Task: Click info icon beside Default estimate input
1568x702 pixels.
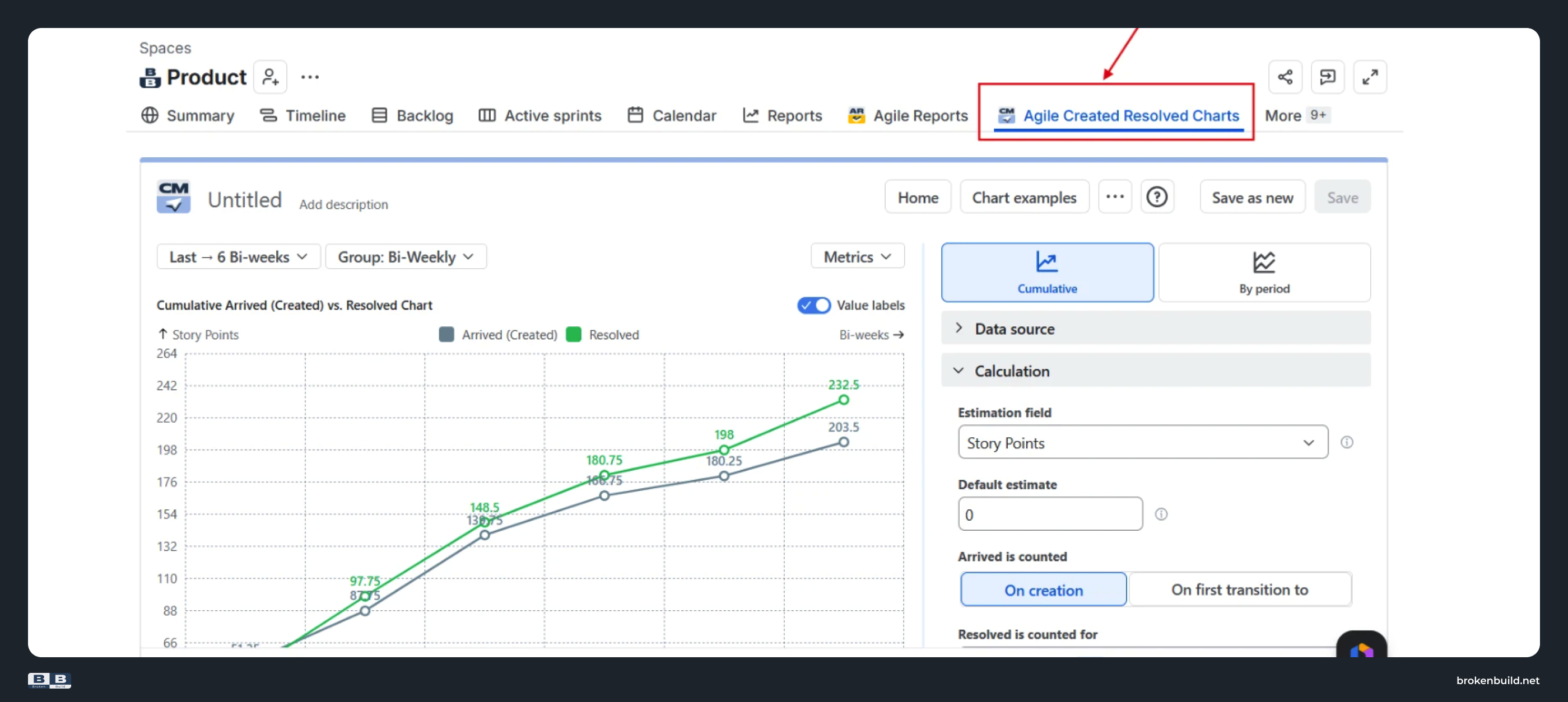Action: [x=1161, y=514]
